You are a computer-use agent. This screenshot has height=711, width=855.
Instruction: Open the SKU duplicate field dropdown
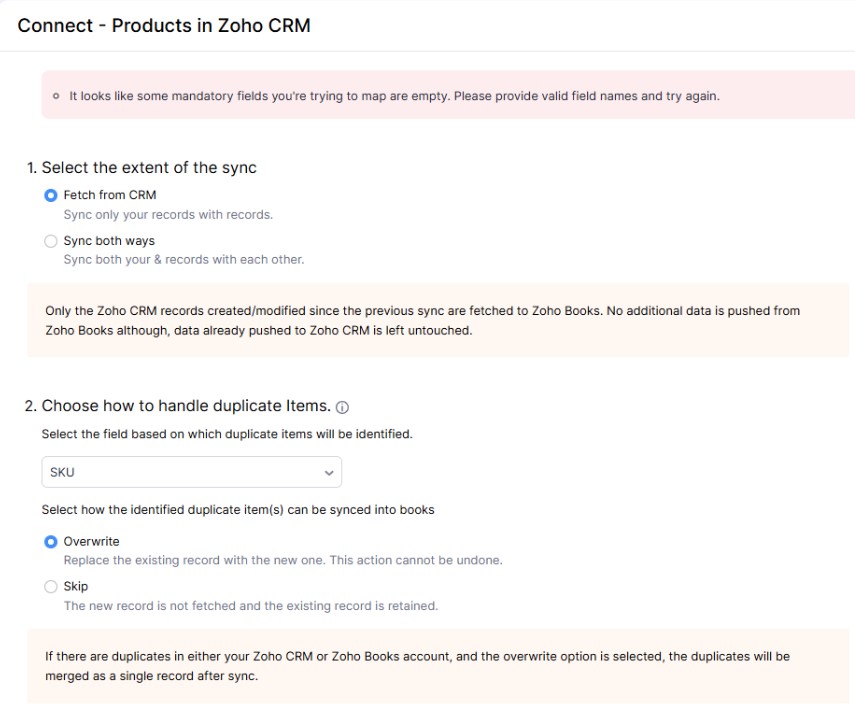(x=191, y=472)
